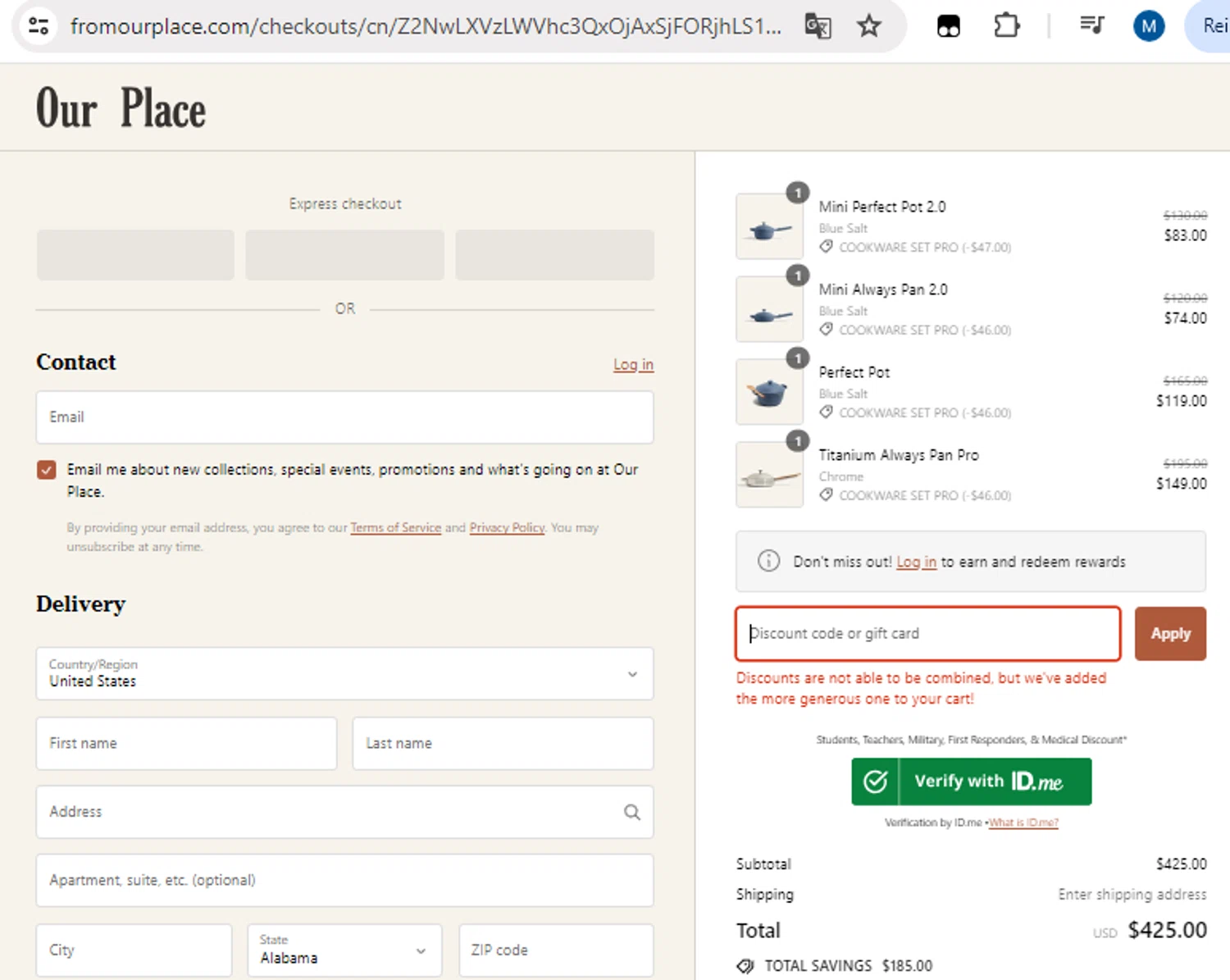Image resolution: width=1230 pixels, height=980 pixels.
Task: Click the Verify with ID.me button
Action: [x=972, y=782]
